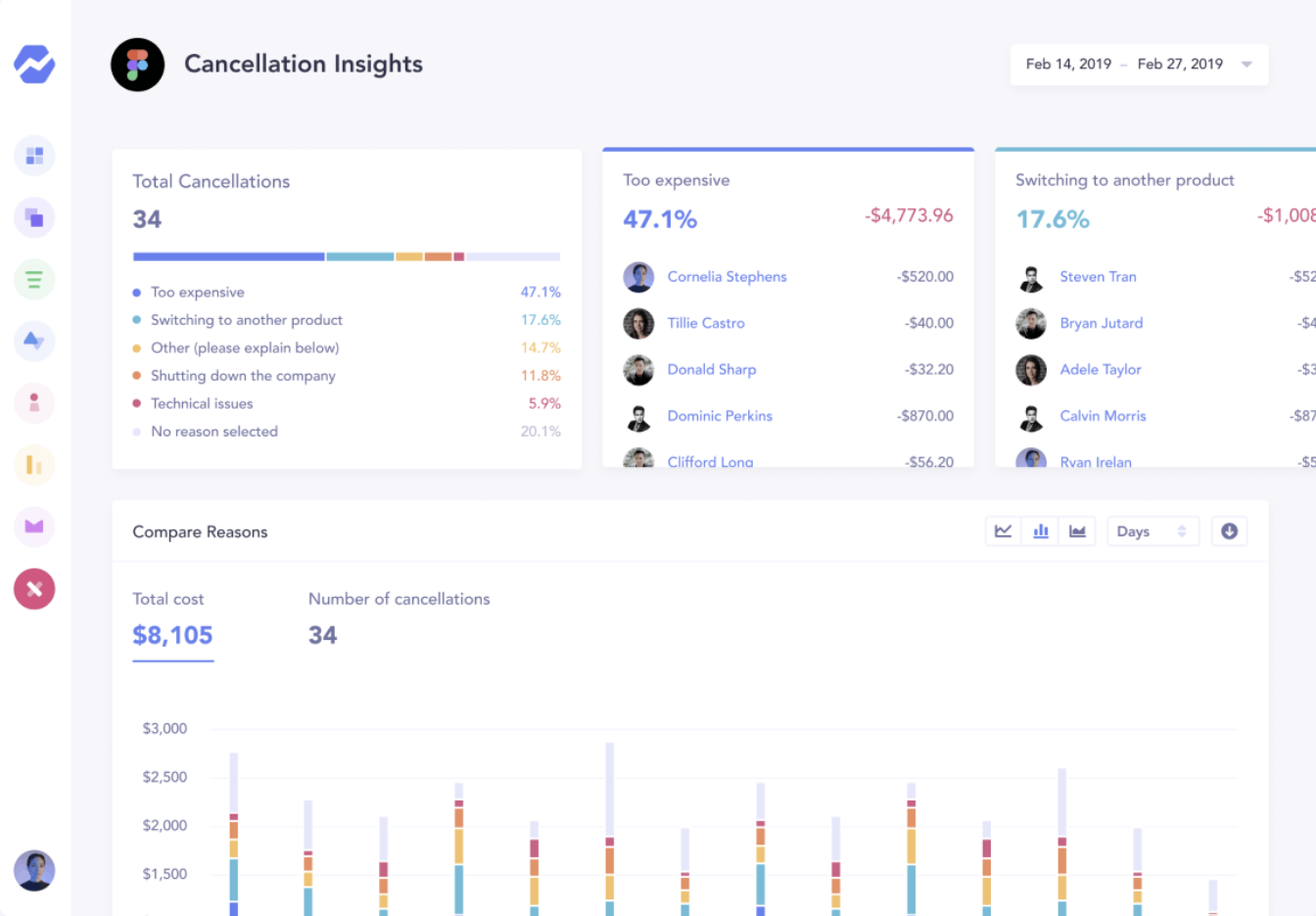The image size is (1316, 916).
Task: Click the blue analytics arrow icon
Action: pos(33,341)
